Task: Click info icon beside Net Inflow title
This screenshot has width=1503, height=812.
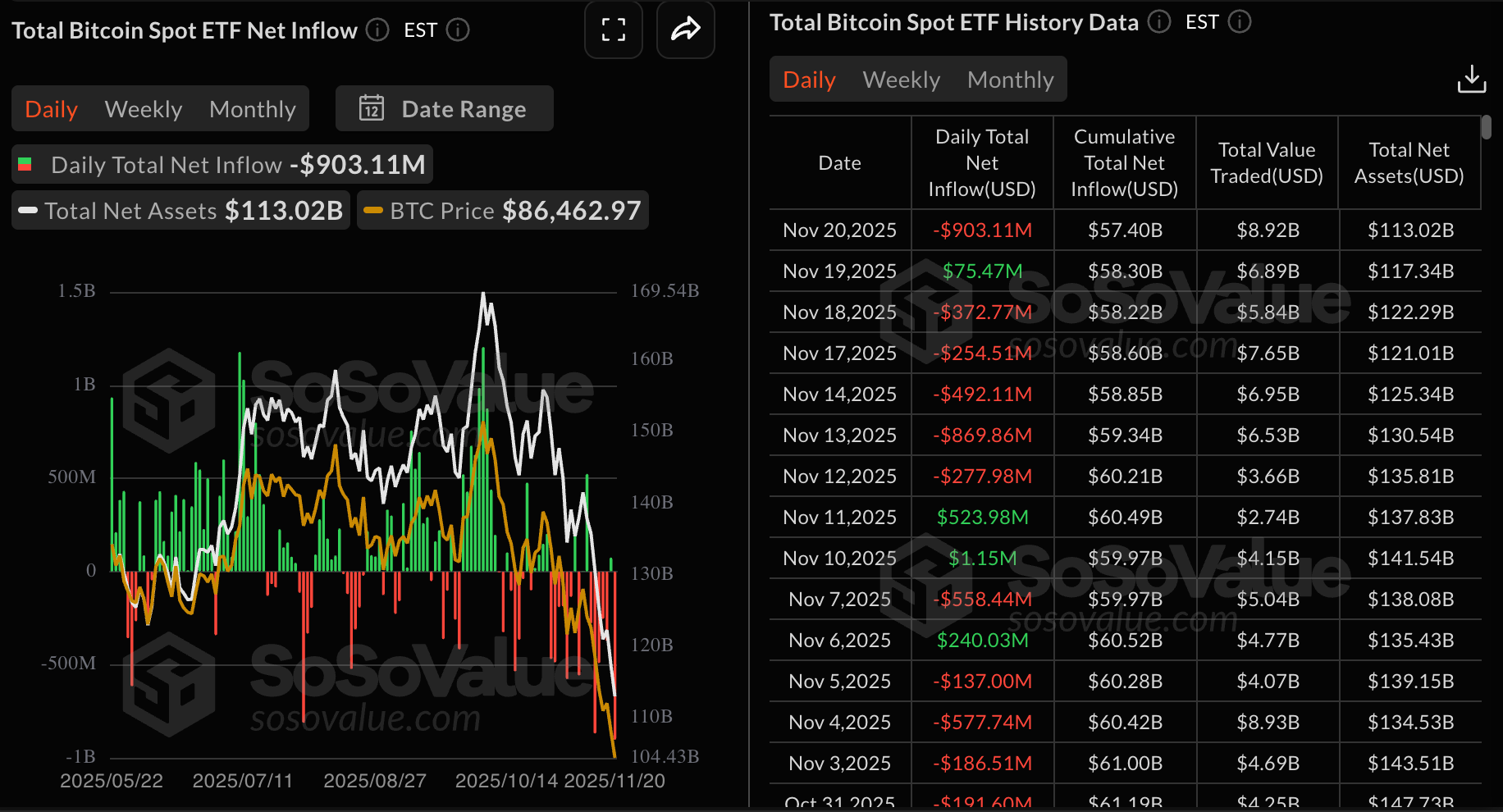Action: [377, 30]
